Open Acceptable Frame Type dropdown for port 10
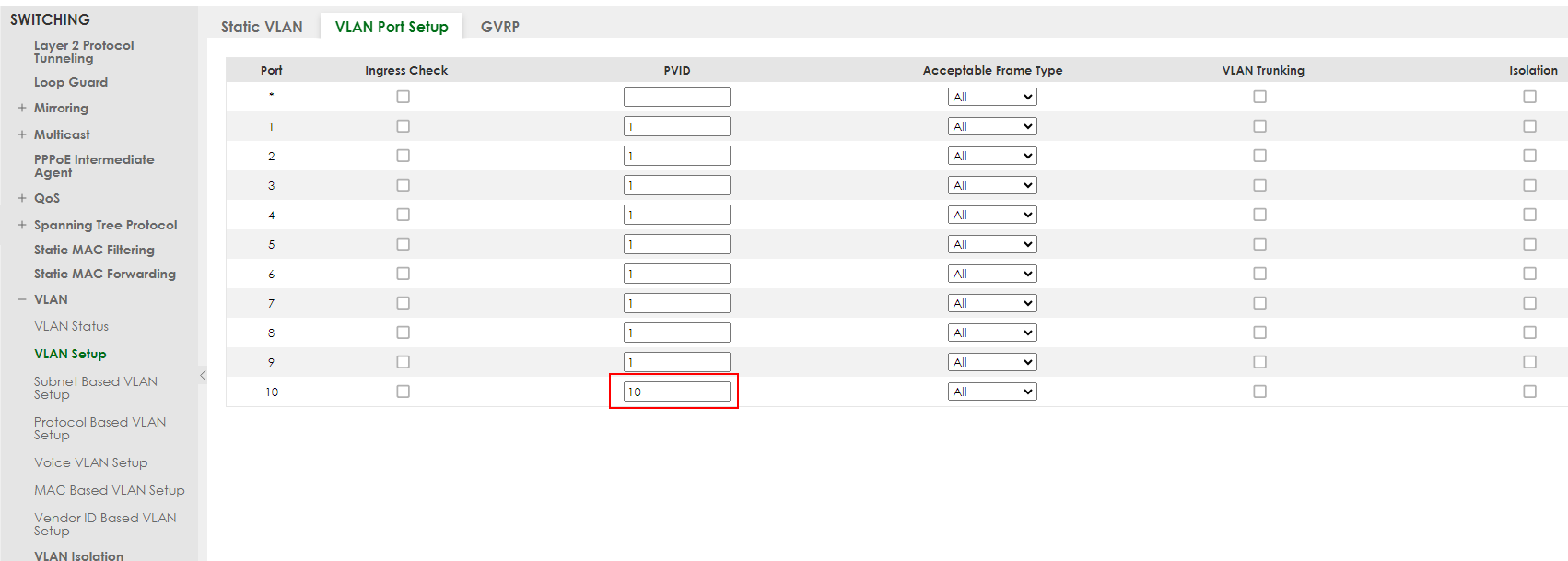Image resolution: width=1568 pixels, height=561 pixels. tap(992, 392)
